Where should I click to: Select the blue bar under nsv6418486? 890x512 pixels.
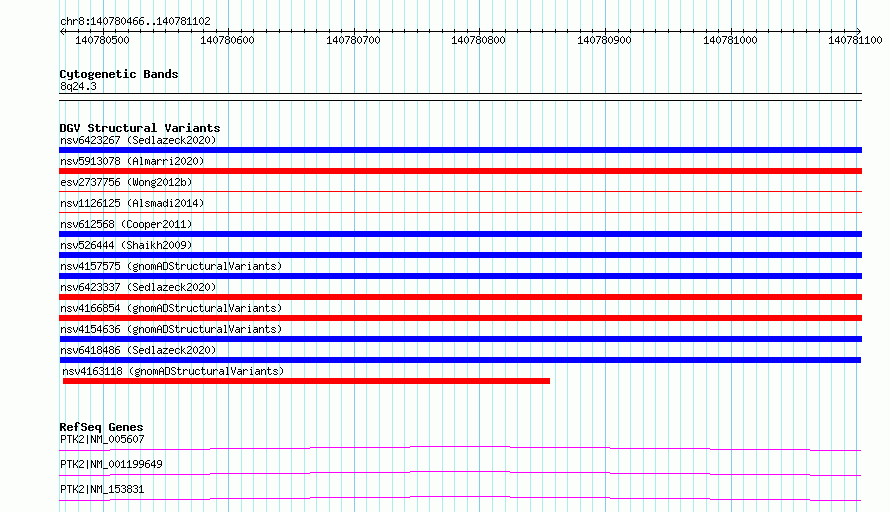click(x=460, y=360)
